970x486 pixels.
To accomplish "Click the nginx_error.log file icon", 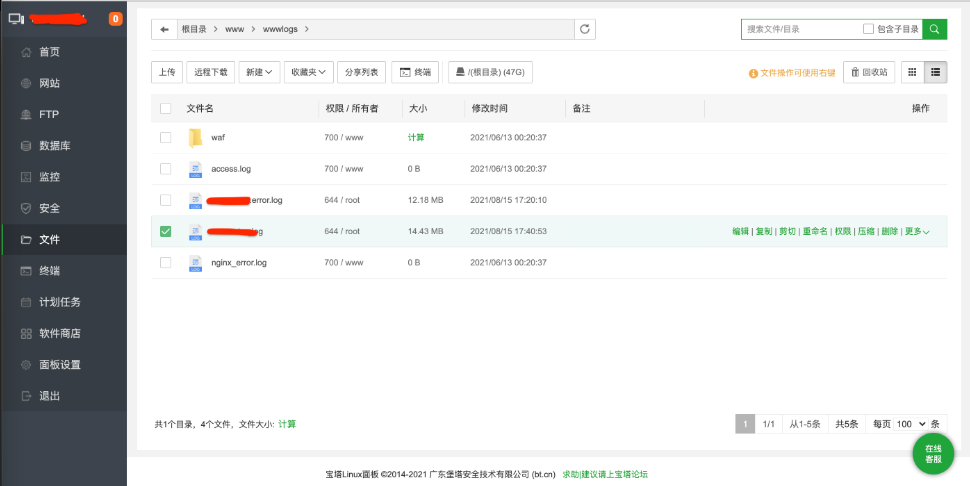I will tap(195, 263).
